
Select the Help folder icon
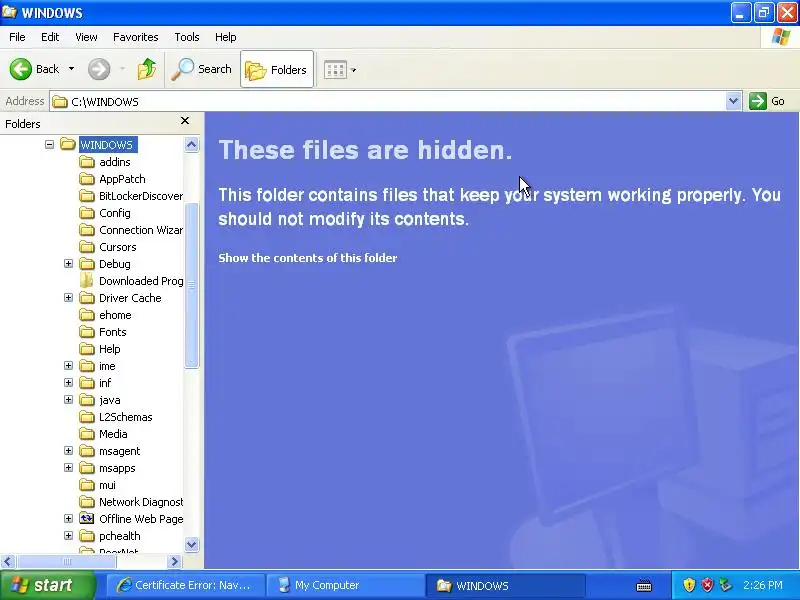pyautogui.click(x=87, y=349)
